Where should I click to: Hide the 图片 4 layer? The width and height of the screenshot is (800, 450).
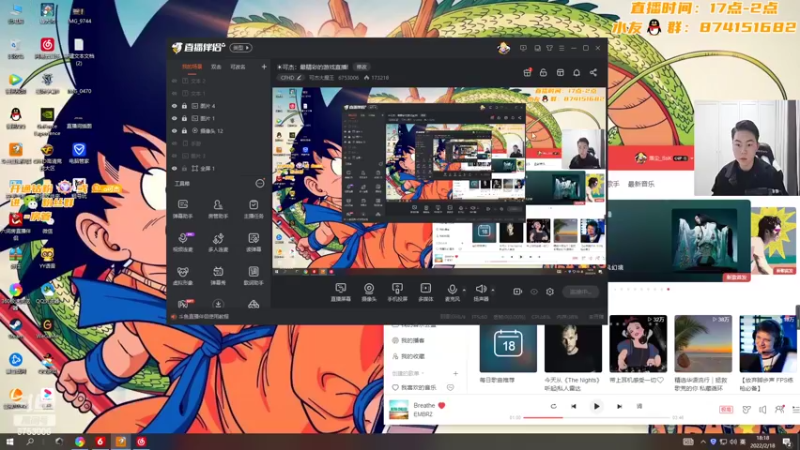pyautogui.click(x=174, y=106)
